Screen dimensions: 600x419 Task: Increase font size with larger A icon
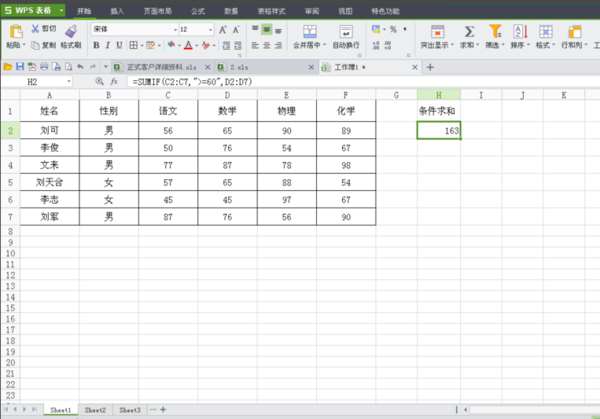point(223,29)
